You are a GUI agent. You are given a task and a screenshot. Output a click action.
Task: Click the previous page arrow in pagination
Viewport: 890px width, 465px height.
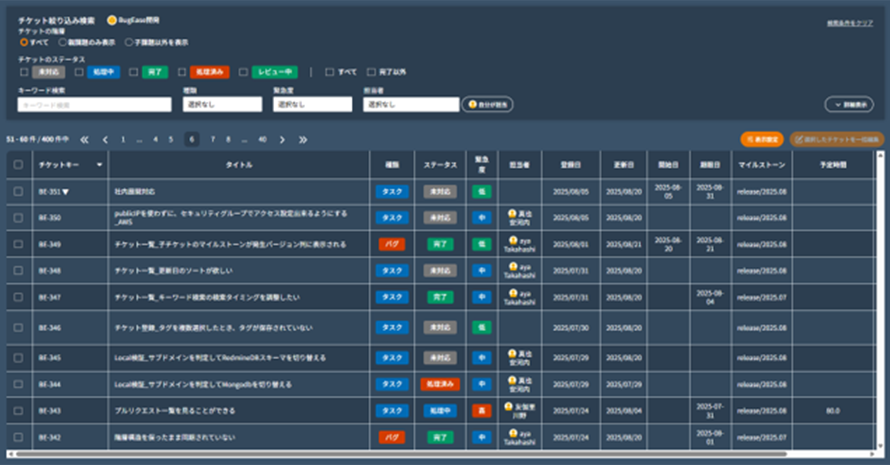(105, 140)
